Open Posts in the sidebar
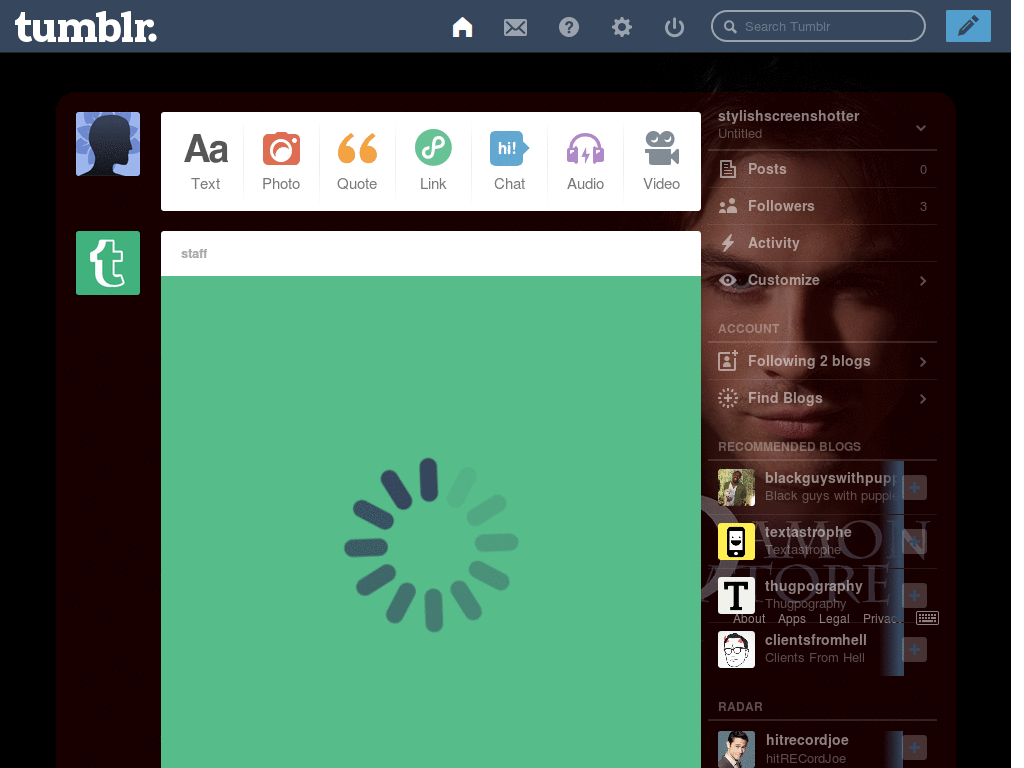The image size is (1024, 768). pos(822,169)
